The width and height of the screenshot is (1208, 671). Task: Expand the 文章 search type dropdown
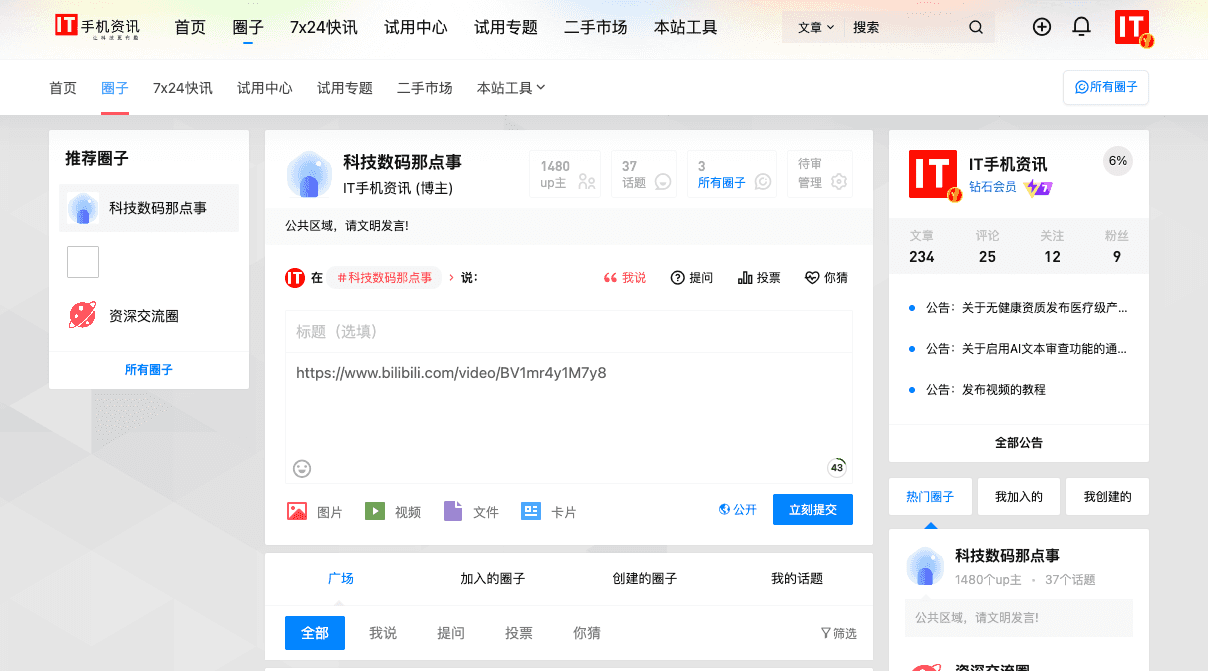coord(815,28)
